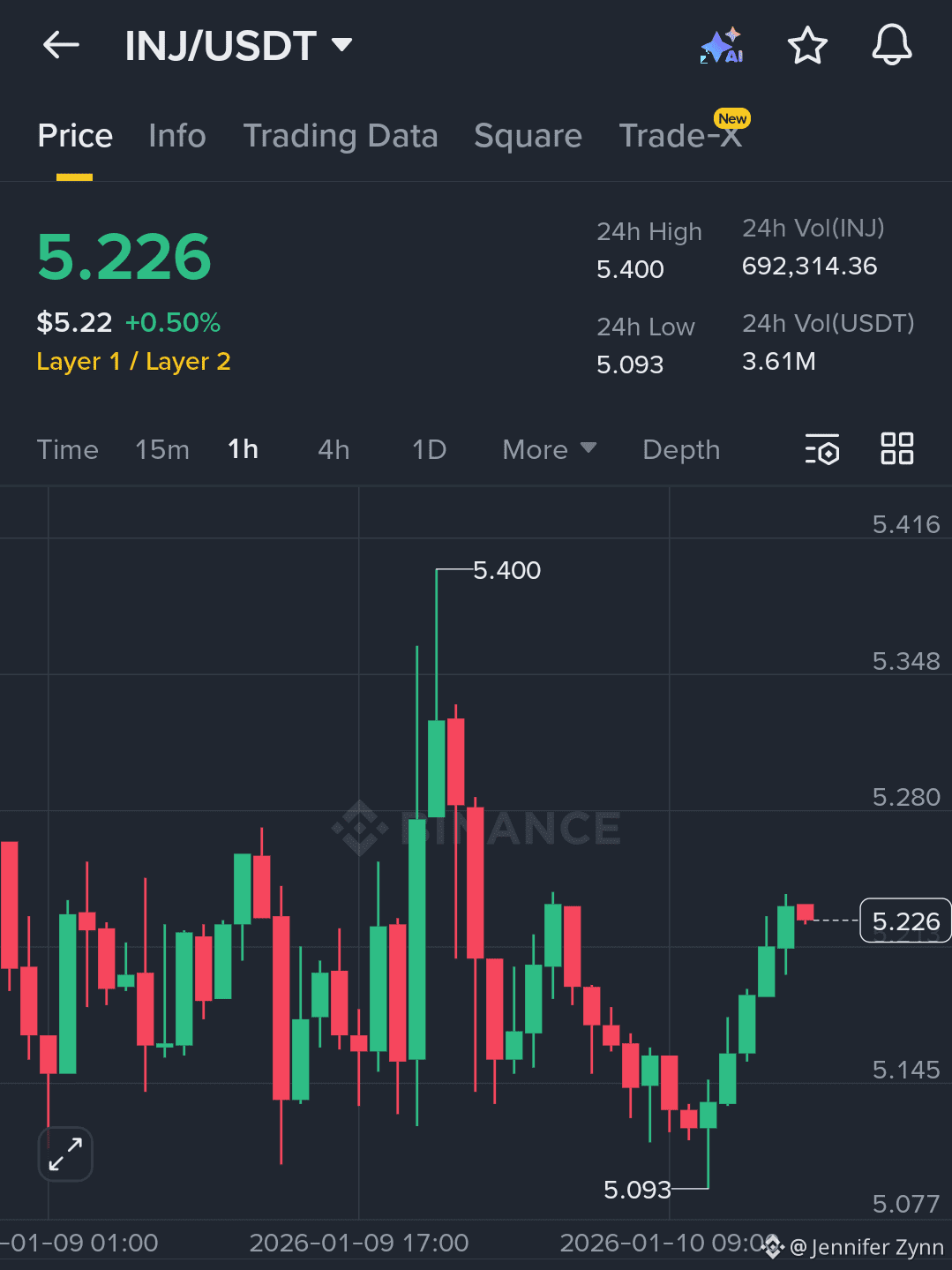The height and width of the screenshot is (1270, 952).
Task: Select the Time chart mode
Action: click(67, 449)
